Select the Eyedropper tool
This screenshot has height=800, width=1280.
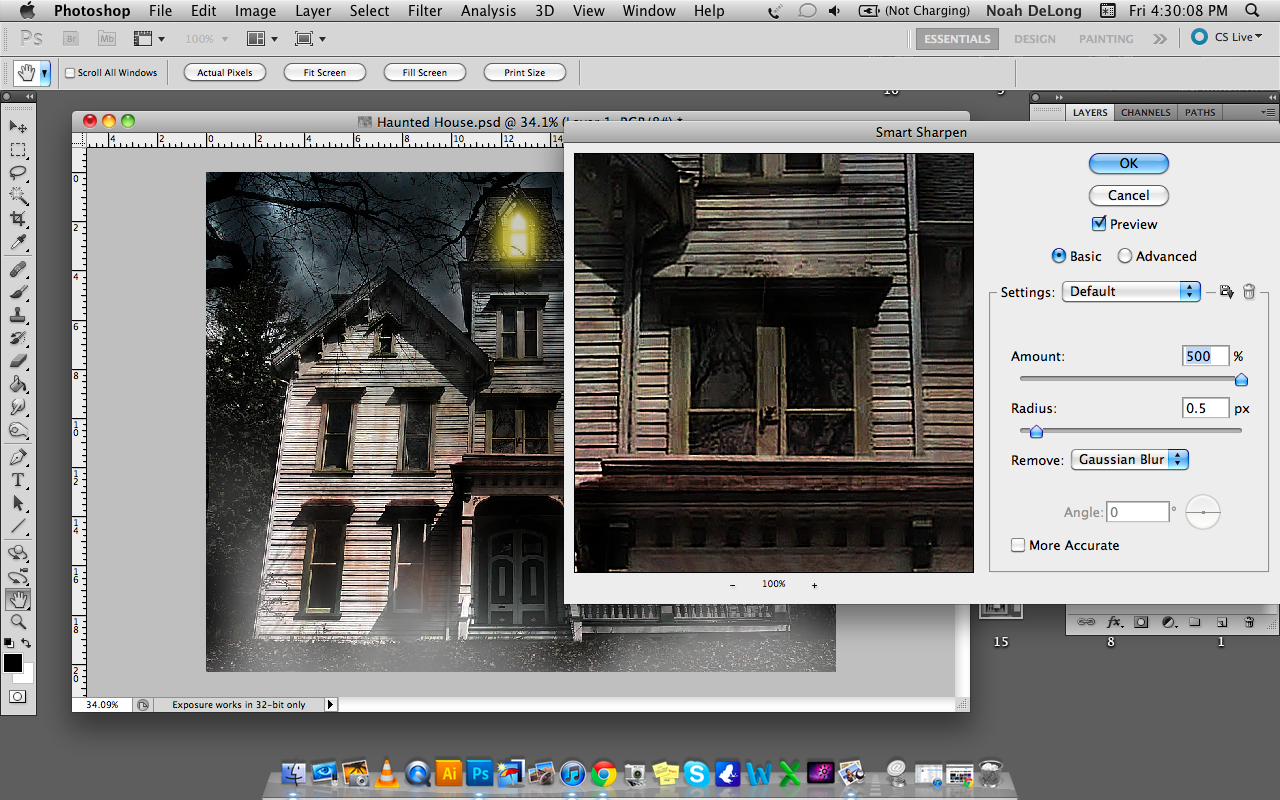coord(18,243)
